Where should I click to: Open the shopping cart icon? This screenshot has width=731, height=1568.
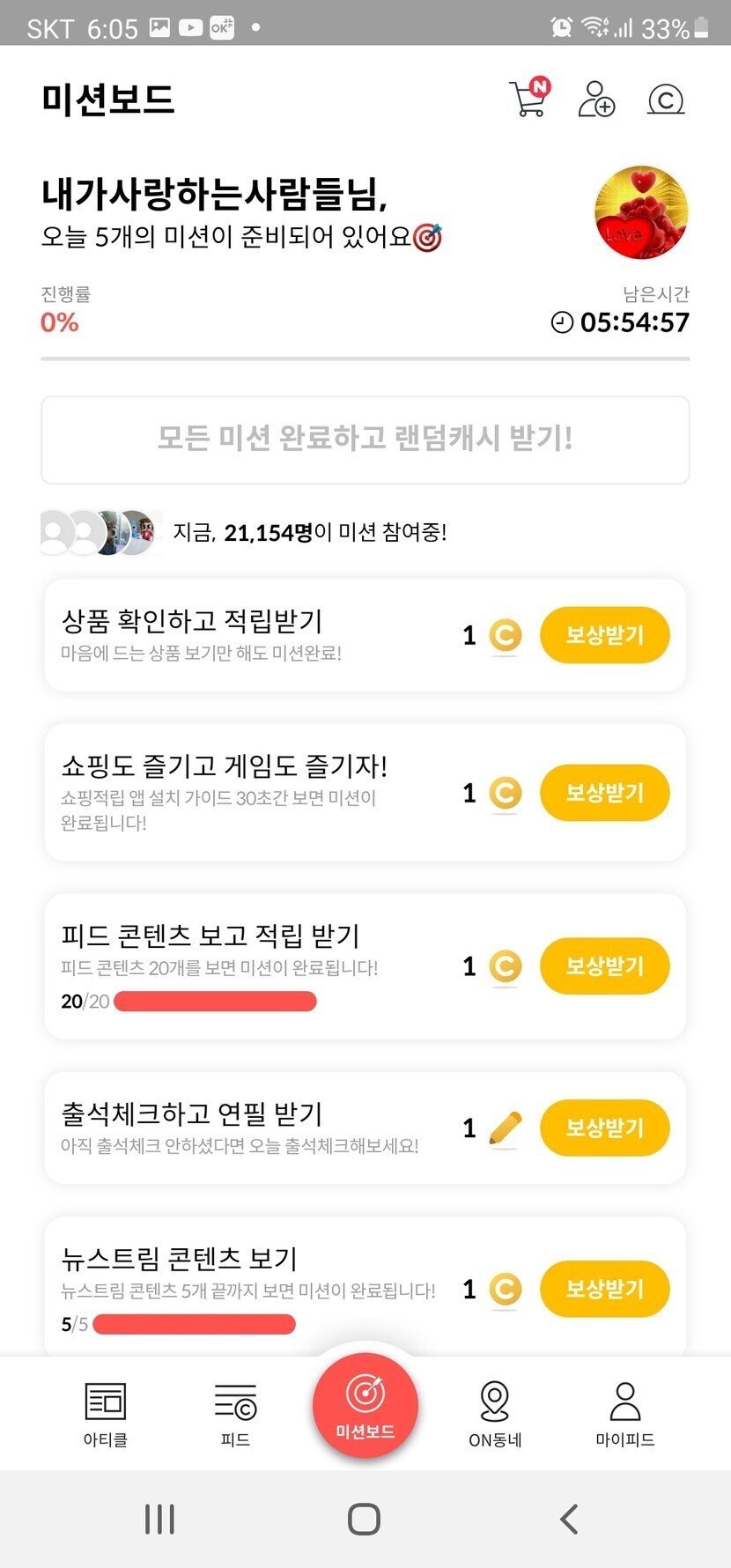[528, 99]
